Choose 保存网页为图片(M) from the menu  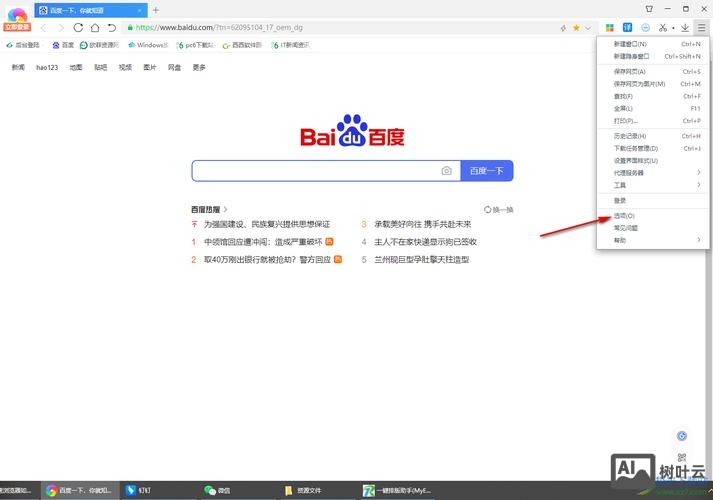653,84
